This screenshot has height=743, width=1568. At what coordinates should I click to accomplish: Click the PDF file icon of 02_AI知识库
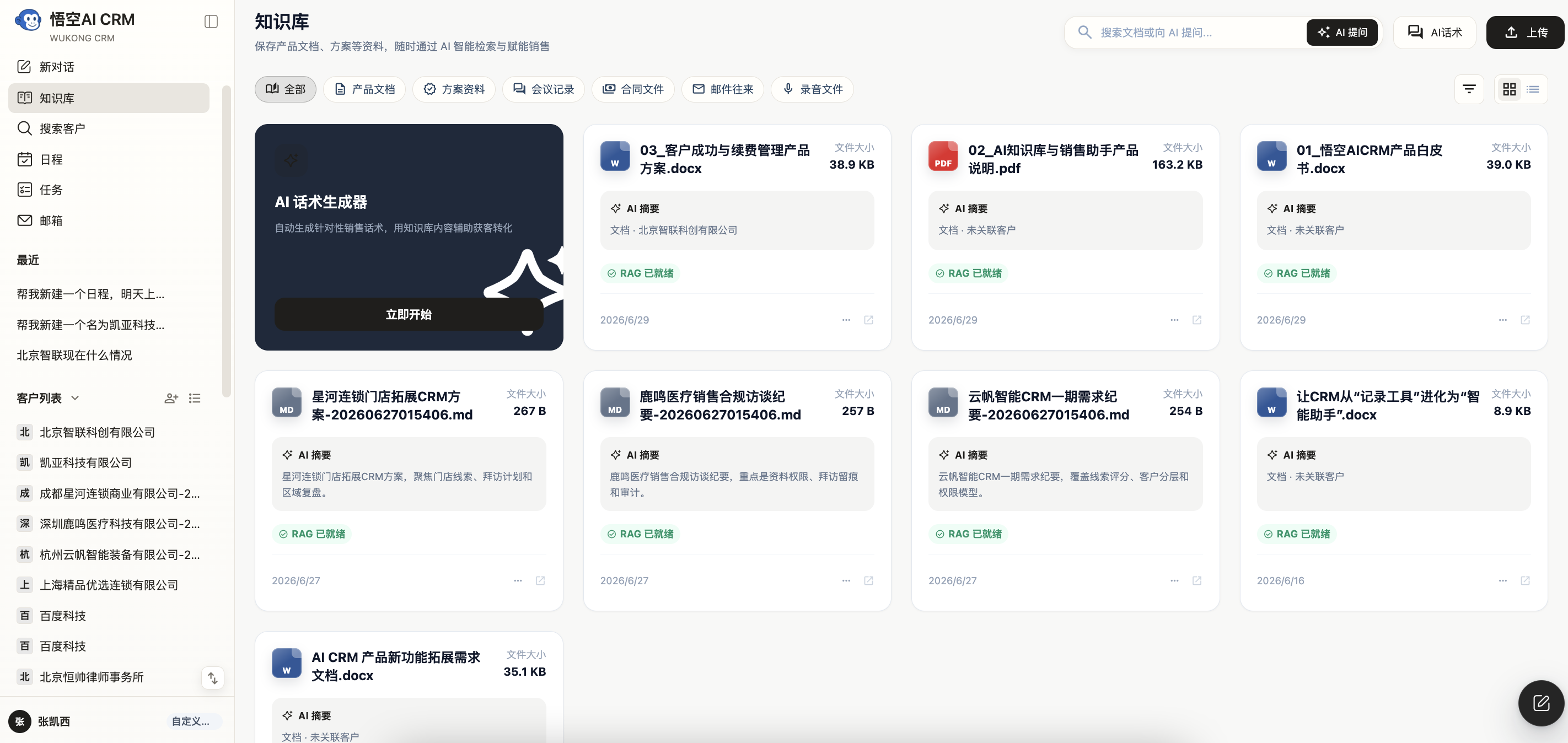(x=943, y=157)
